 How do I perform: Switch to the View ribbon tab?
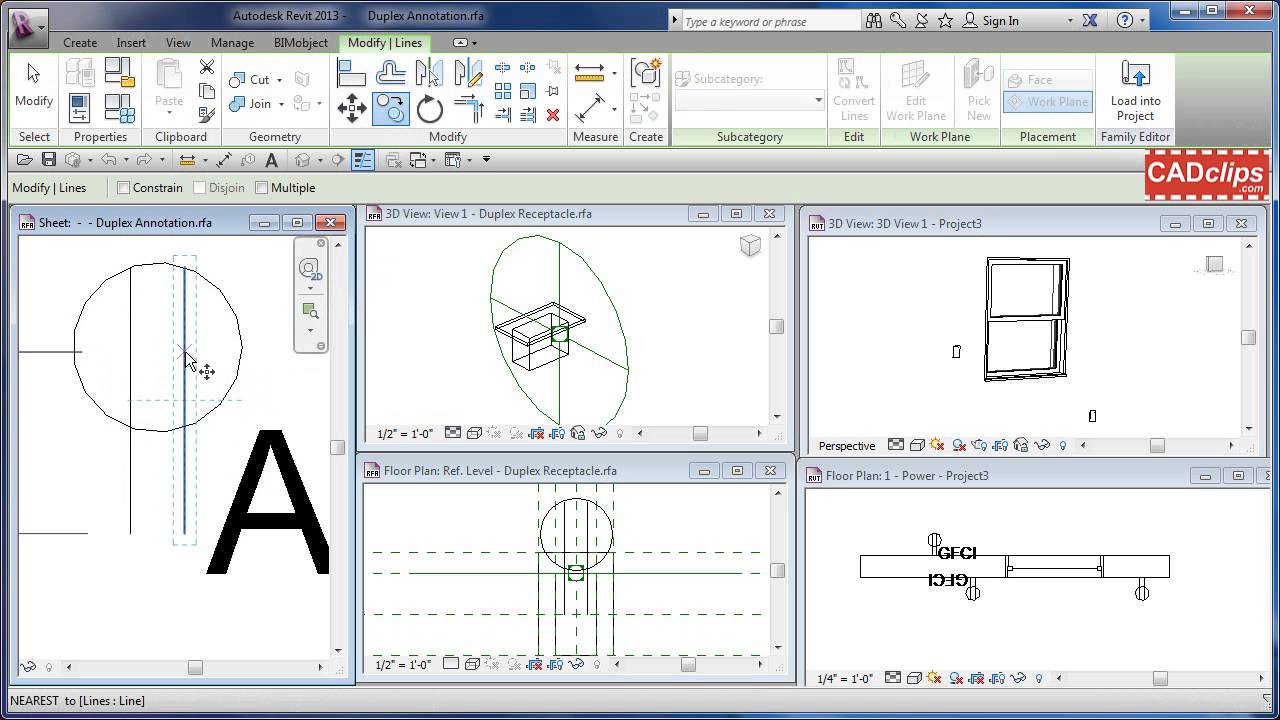178,43
